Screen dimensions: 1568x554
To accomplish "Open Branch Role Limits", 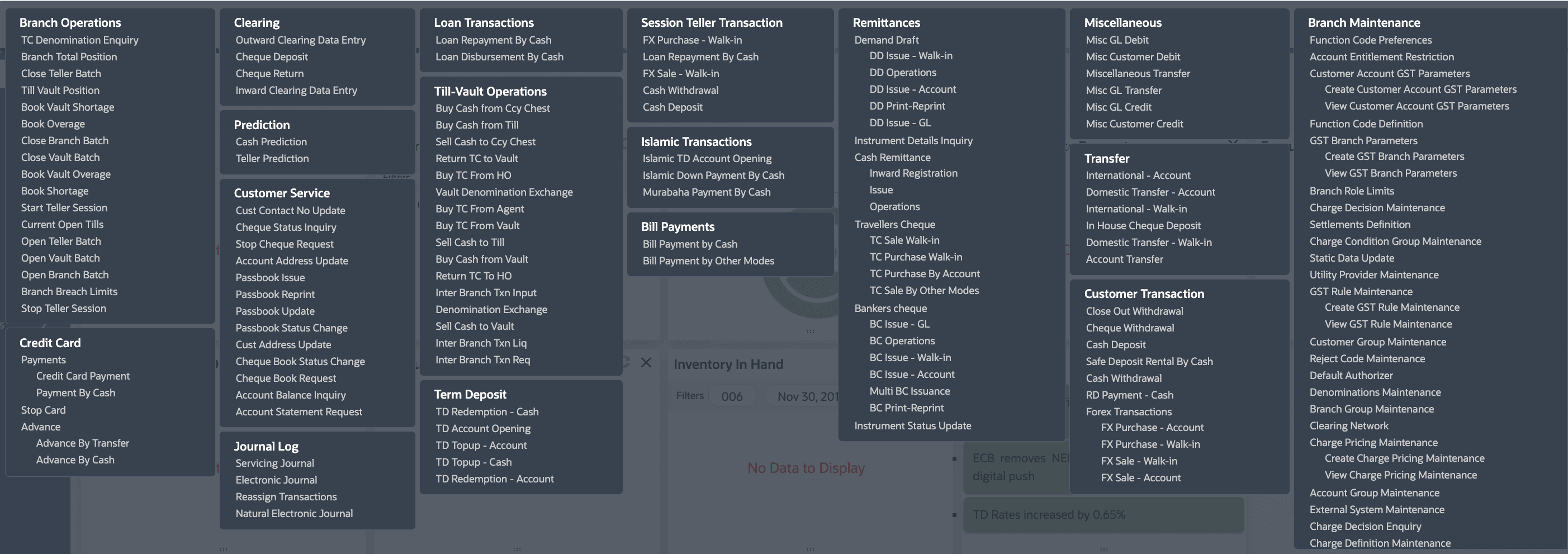I will [1351, 191].
